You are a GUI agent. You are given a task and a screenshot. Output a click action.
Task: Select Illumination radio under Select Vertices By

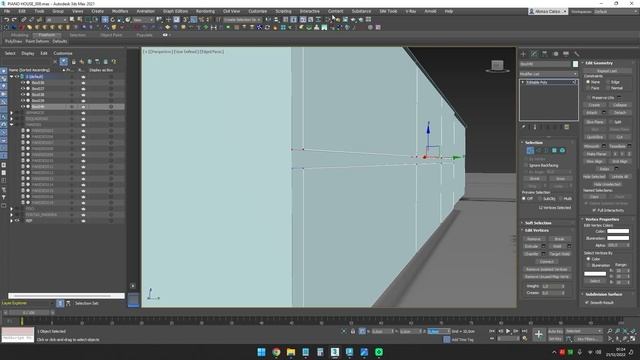(588, 265)
